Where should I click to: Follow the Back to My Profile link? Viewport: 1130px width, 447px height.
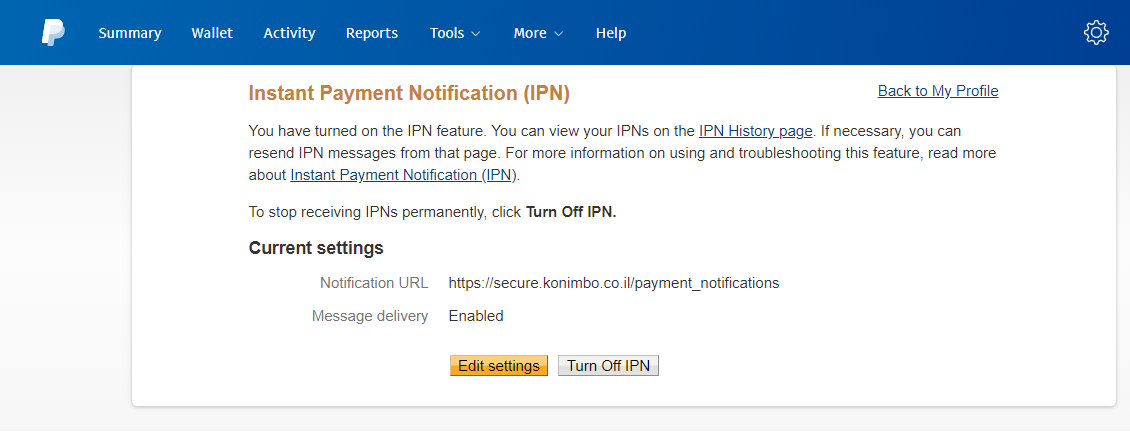pos(938,91)
